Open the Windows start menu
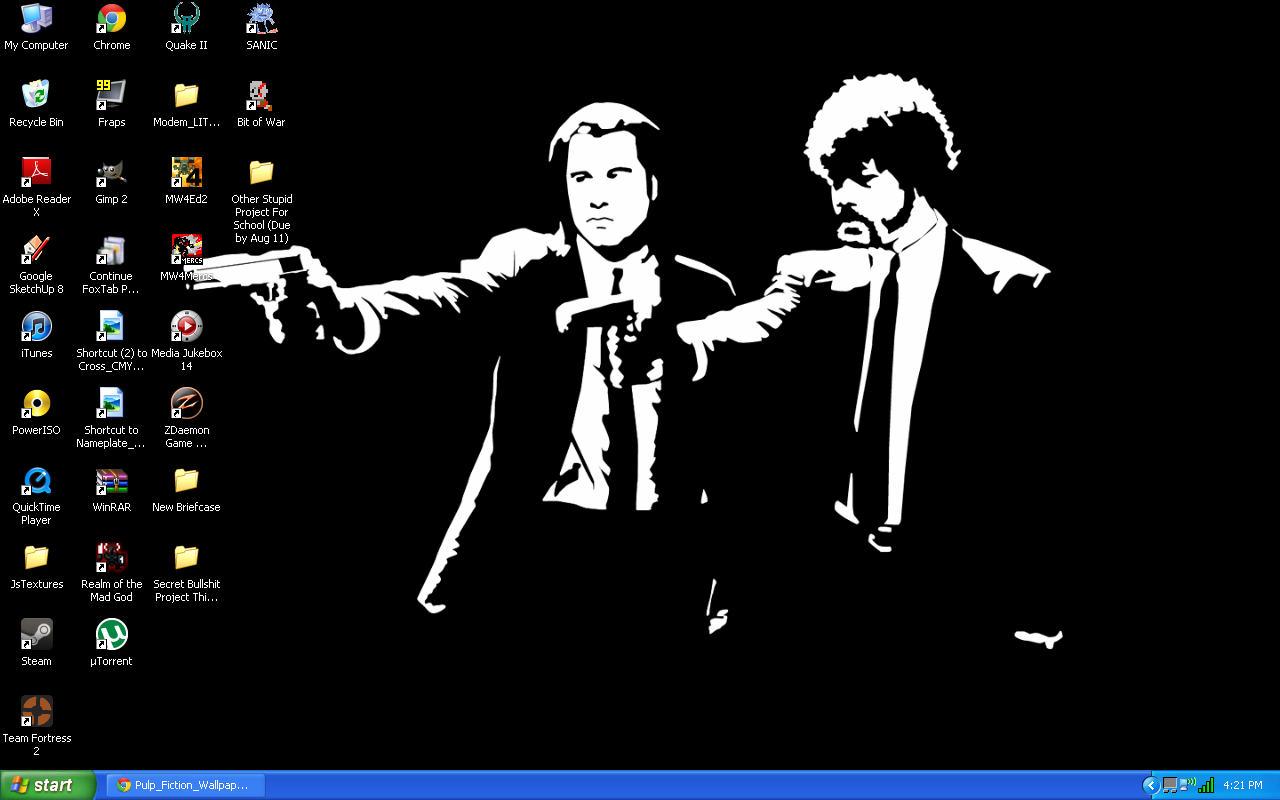 click(48, 785)
